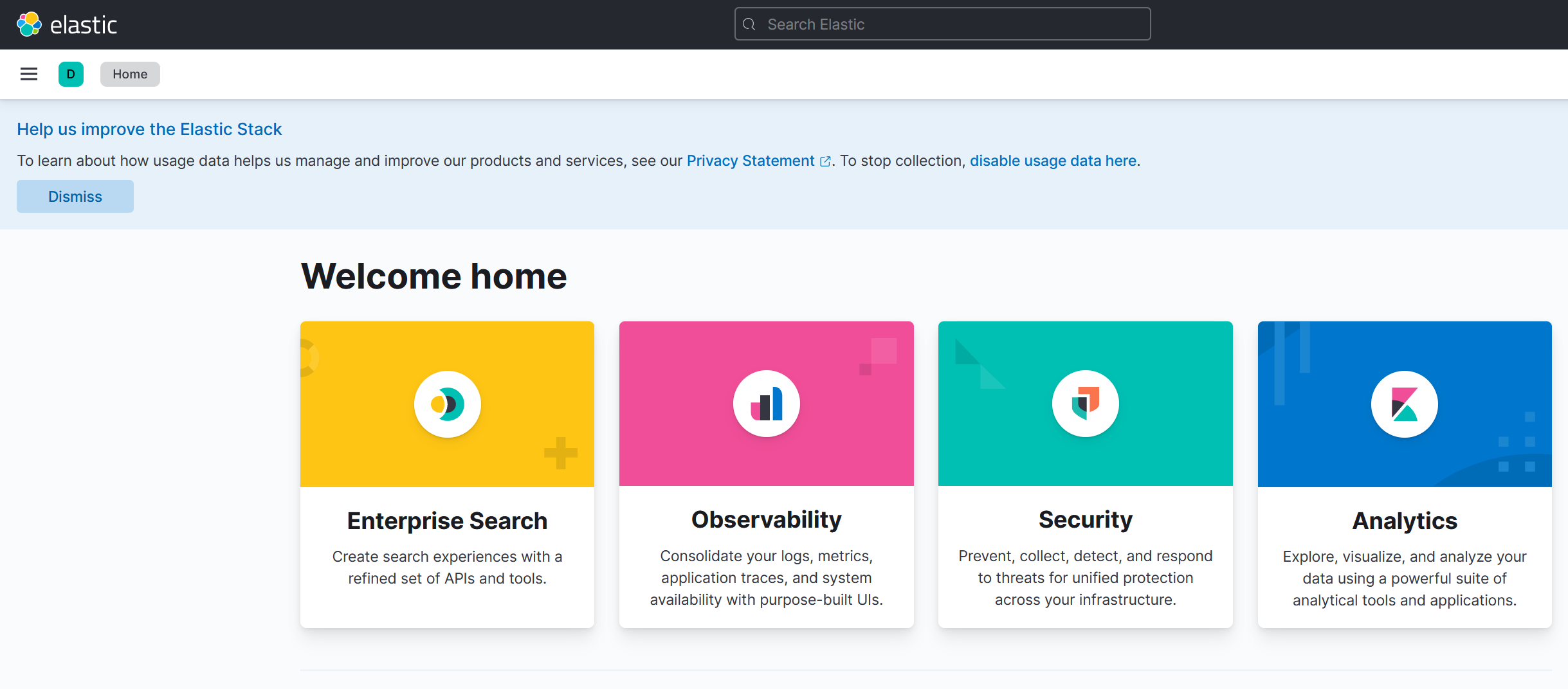This screenshot has width=1568, height=689.
Task: Open the Observability card title
Action: pos(767,519)
